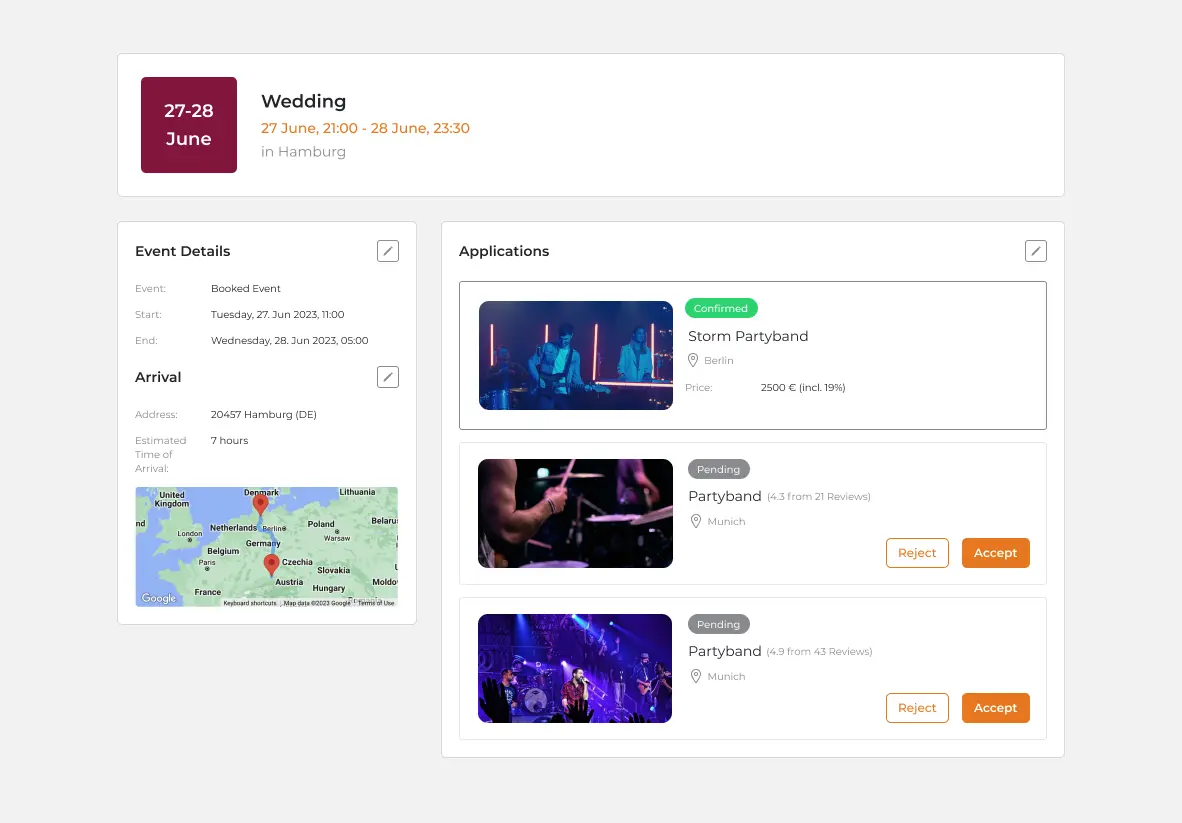
Task: Click location pin icon next to Berlin
Action: [x=693, y=360]
